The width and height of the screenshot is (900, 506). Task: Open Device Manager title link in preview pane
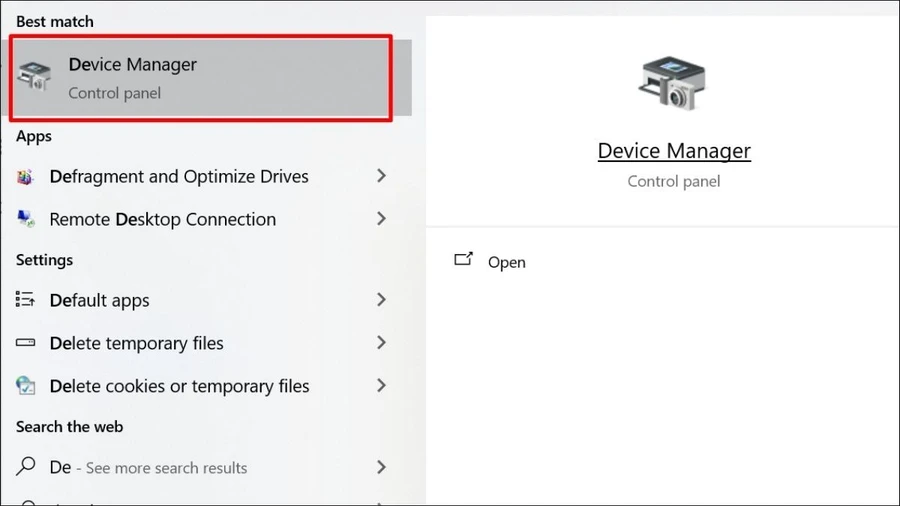point(674,151)
